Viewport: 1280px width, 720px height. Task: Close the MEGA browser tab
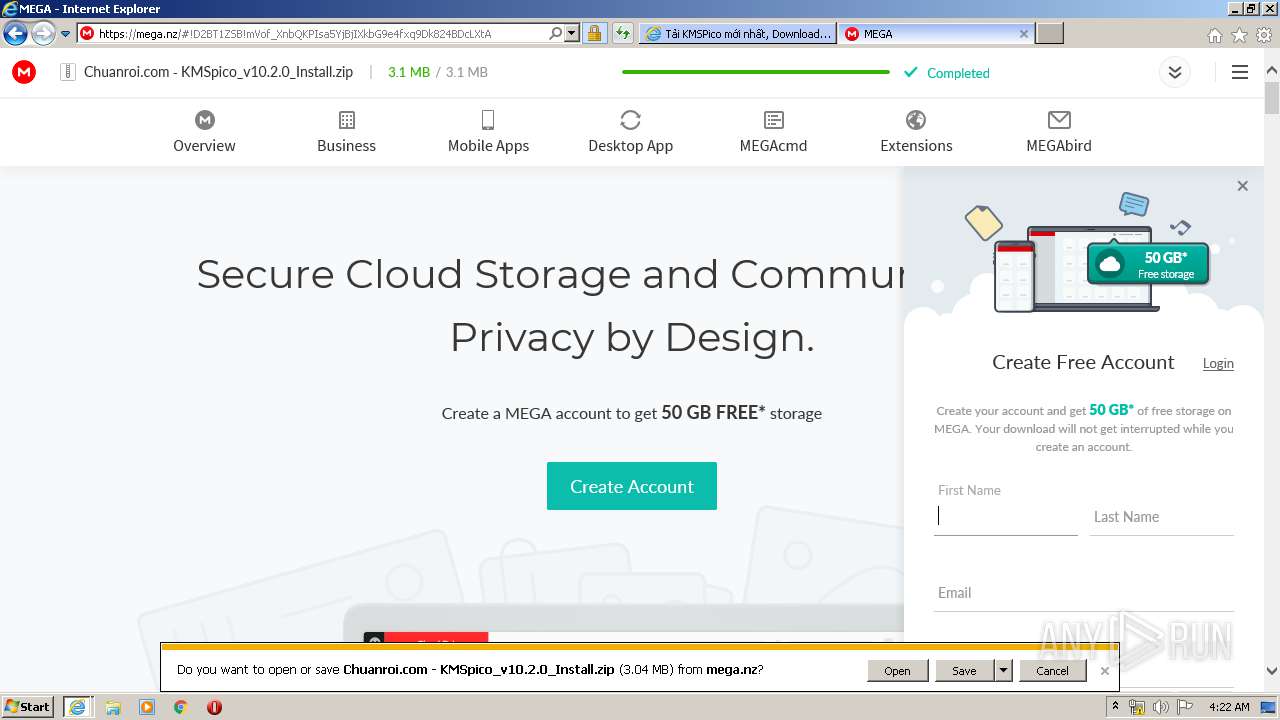coord(1023,33)
